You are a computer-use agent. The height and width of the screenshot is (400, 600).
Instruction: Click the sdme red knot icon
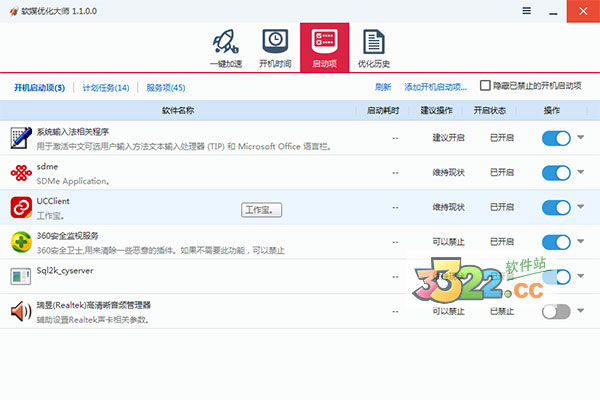21,173
